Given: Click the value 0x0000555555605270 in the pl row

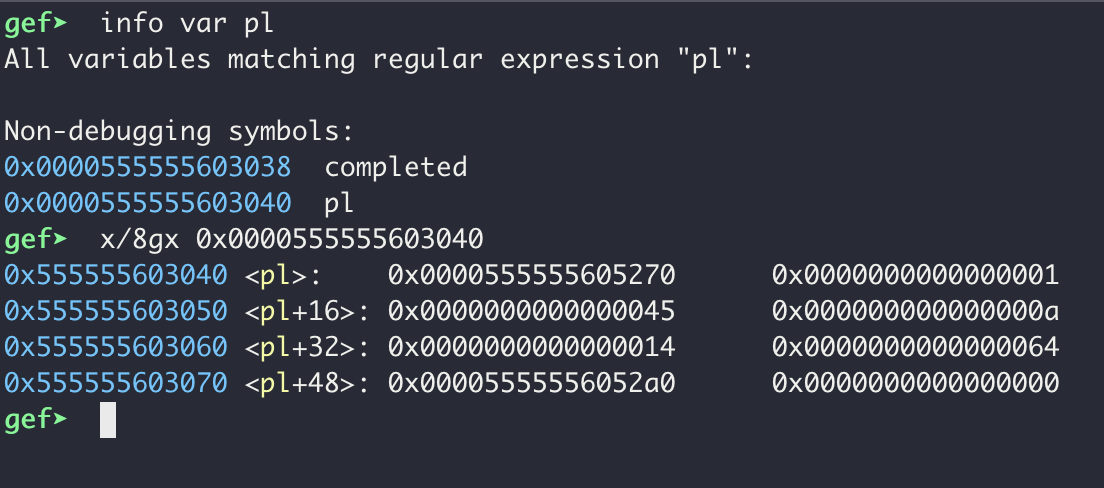Looking at the screenshot, I should 532,275.
